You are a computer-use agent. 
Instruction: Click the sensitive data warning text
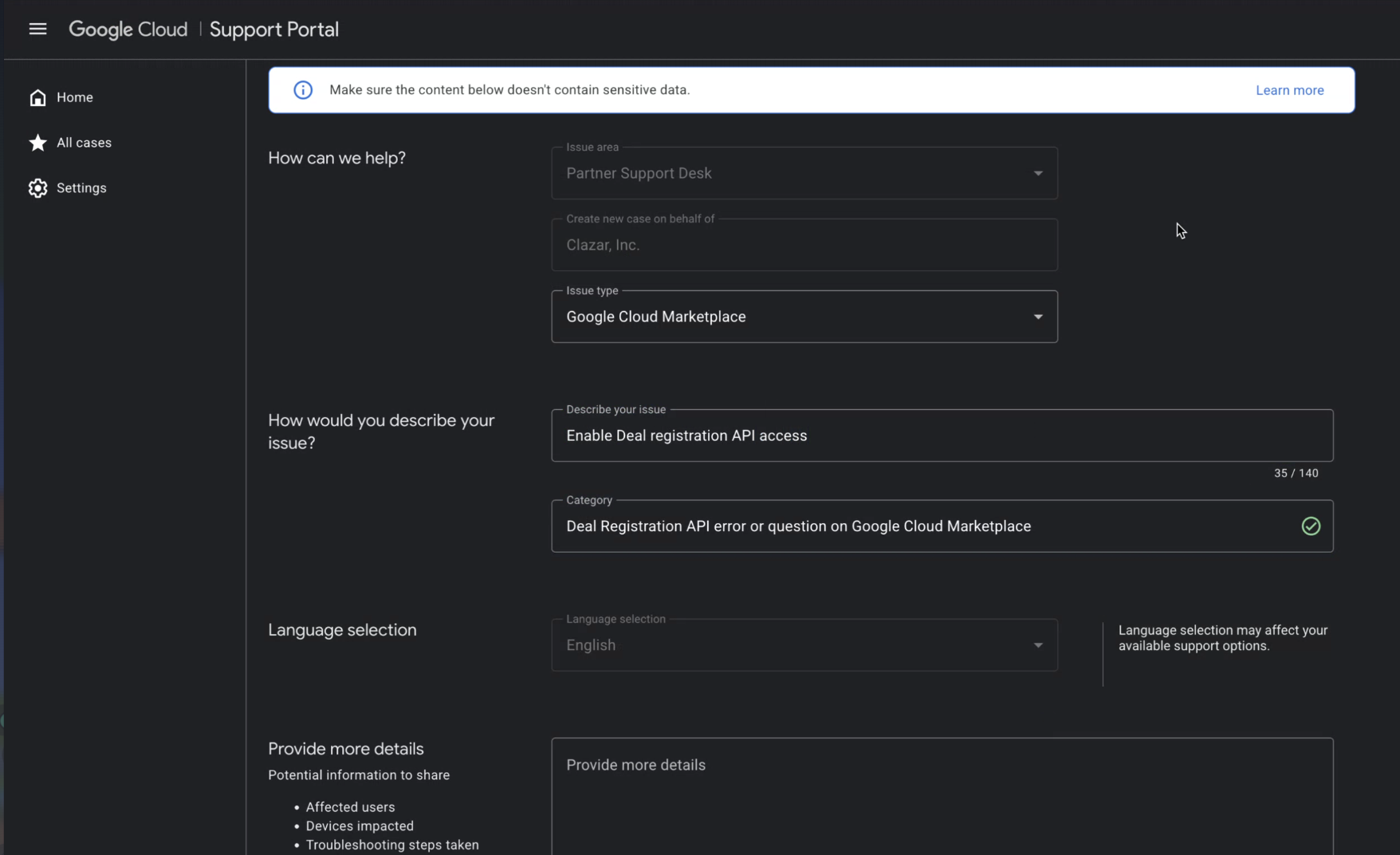coord(509,90)
